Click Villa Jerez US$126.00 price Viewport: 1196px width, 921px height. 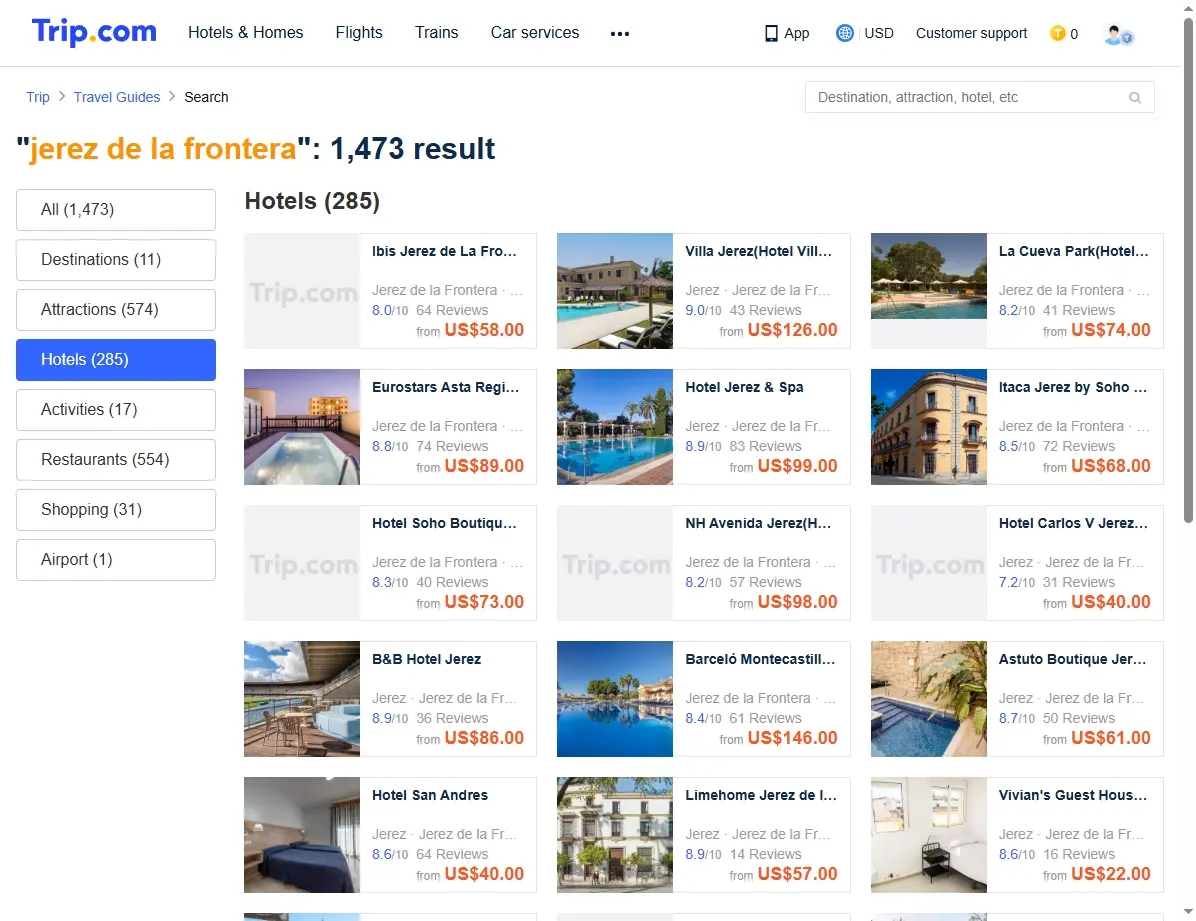(792, 330)
